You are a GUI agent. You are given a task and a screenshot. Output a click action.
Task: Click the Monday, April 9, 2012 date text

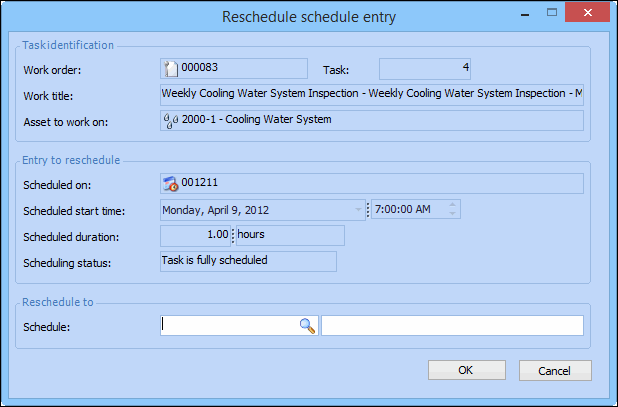(216, 210)
